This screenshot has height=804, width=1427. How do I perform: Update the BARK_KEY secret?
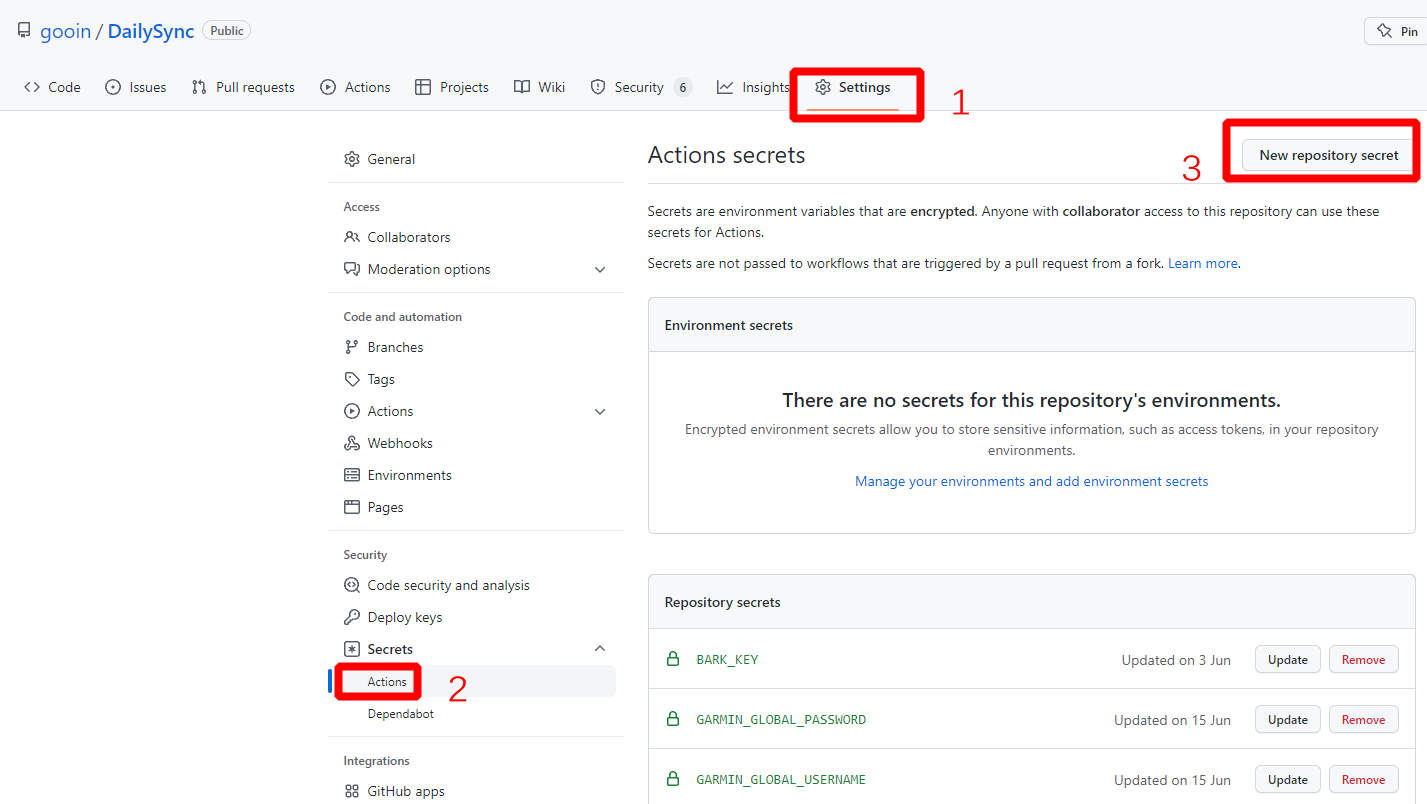click(x=1288, y=659)
